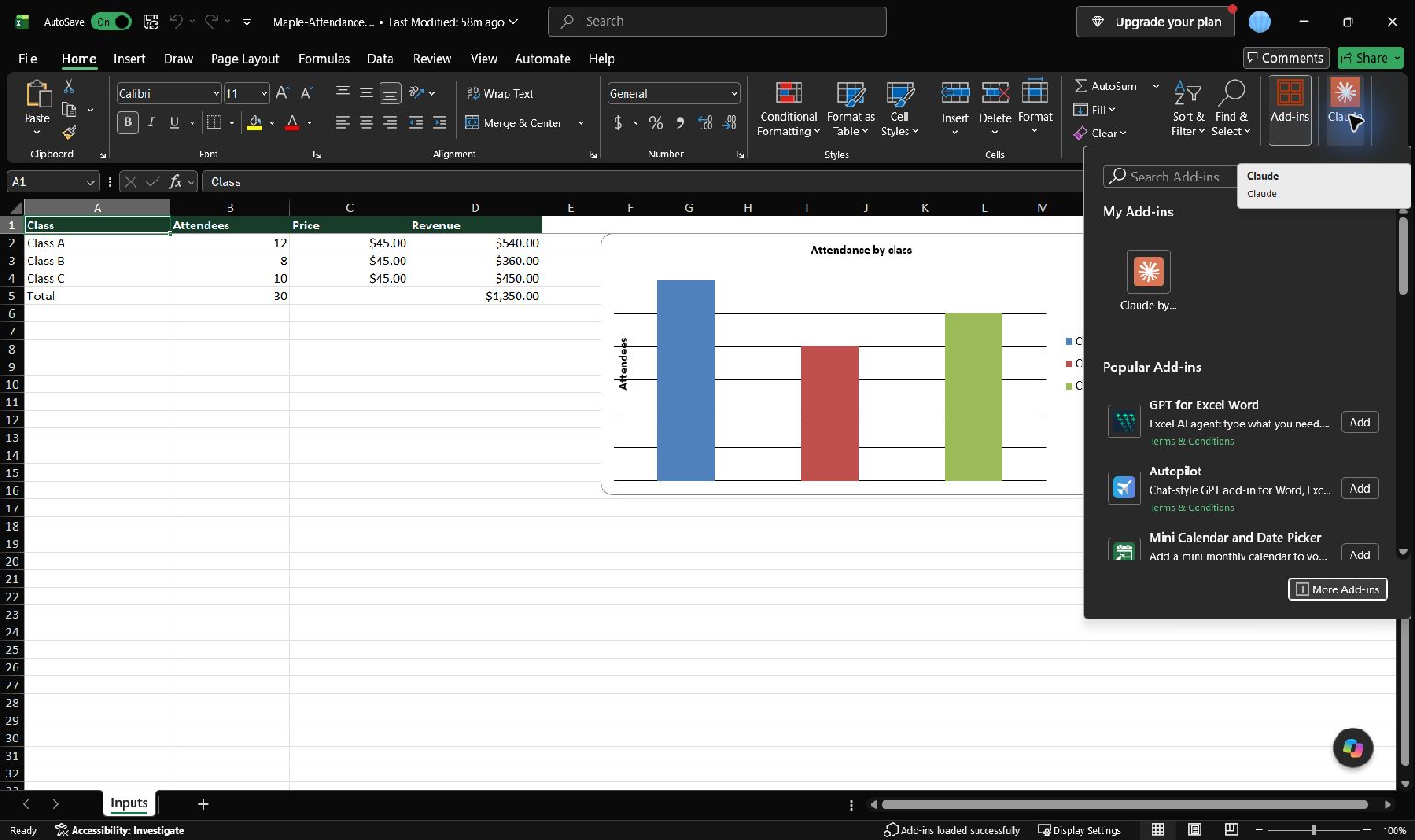This screenshot has width=1415, height=840.
Task: Click the Decrease Decimal icon
Action: (730, 122)
